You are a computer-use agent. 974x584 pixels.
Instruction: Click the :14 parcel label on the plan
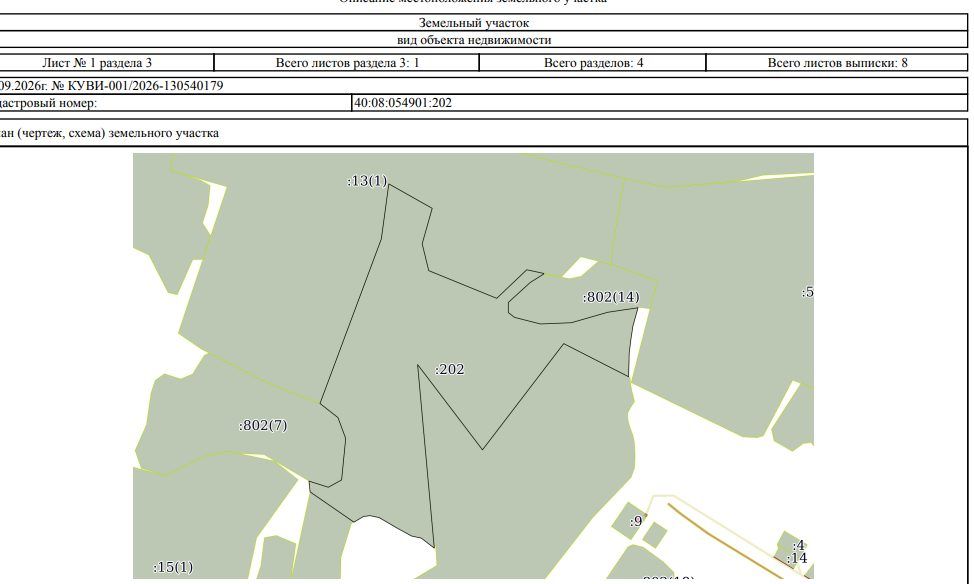tap(797, 559)
